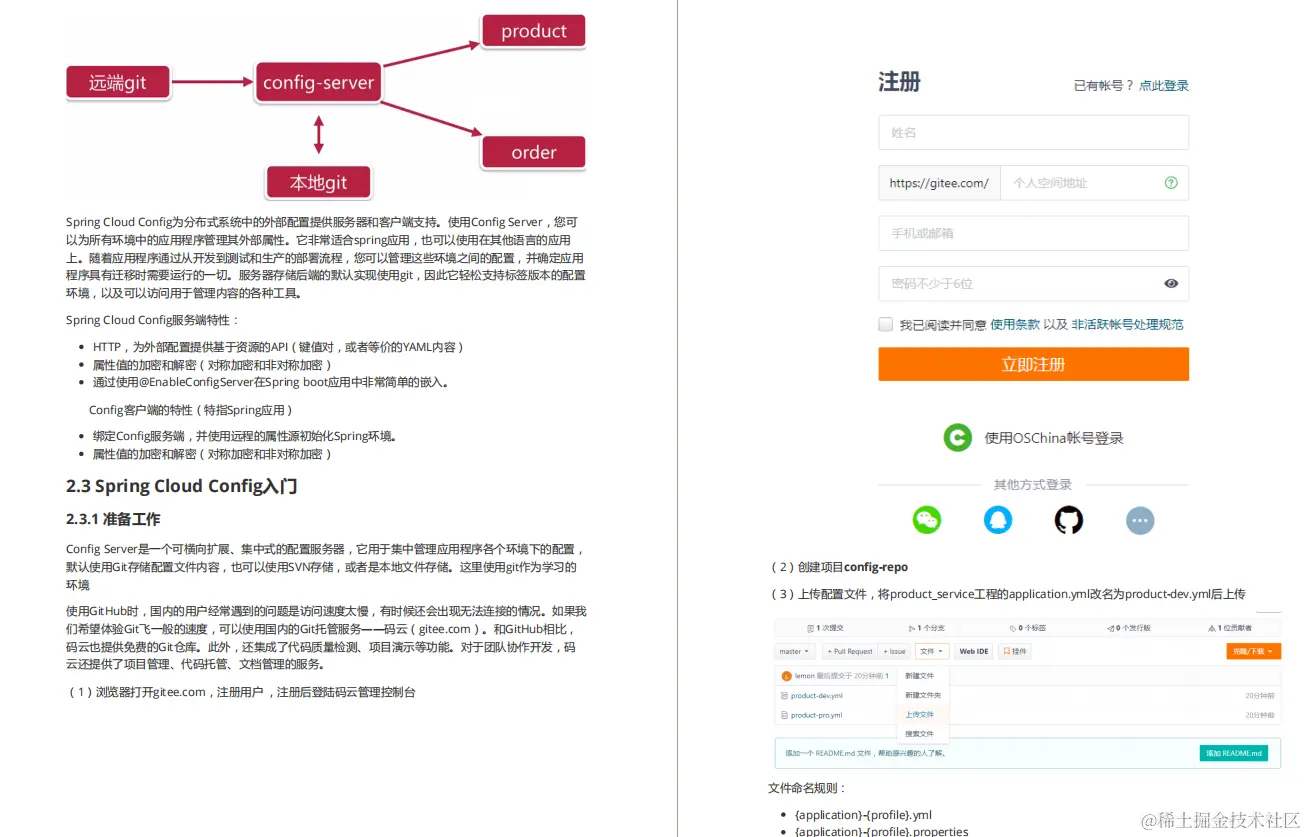Choose 新建文件 from the file menu
1307x837 pixels.
920,675
